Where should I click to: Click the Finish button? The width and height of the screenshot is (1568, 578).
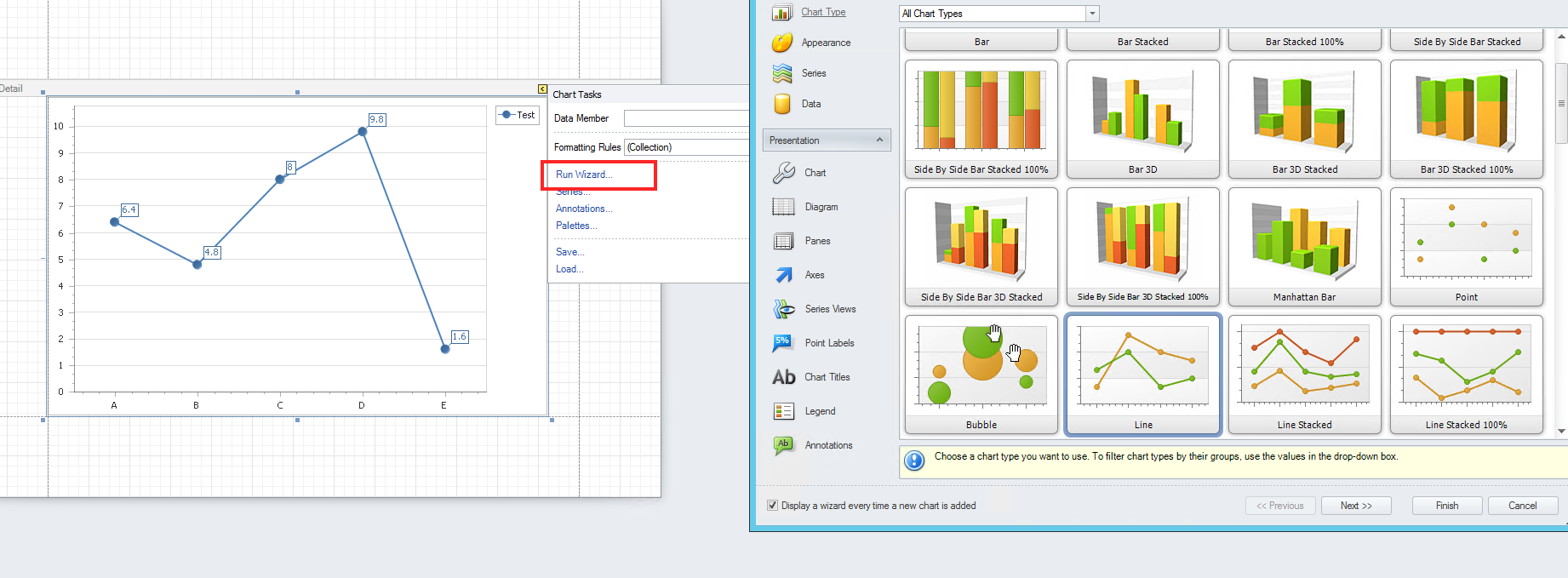coord(1447,506)
